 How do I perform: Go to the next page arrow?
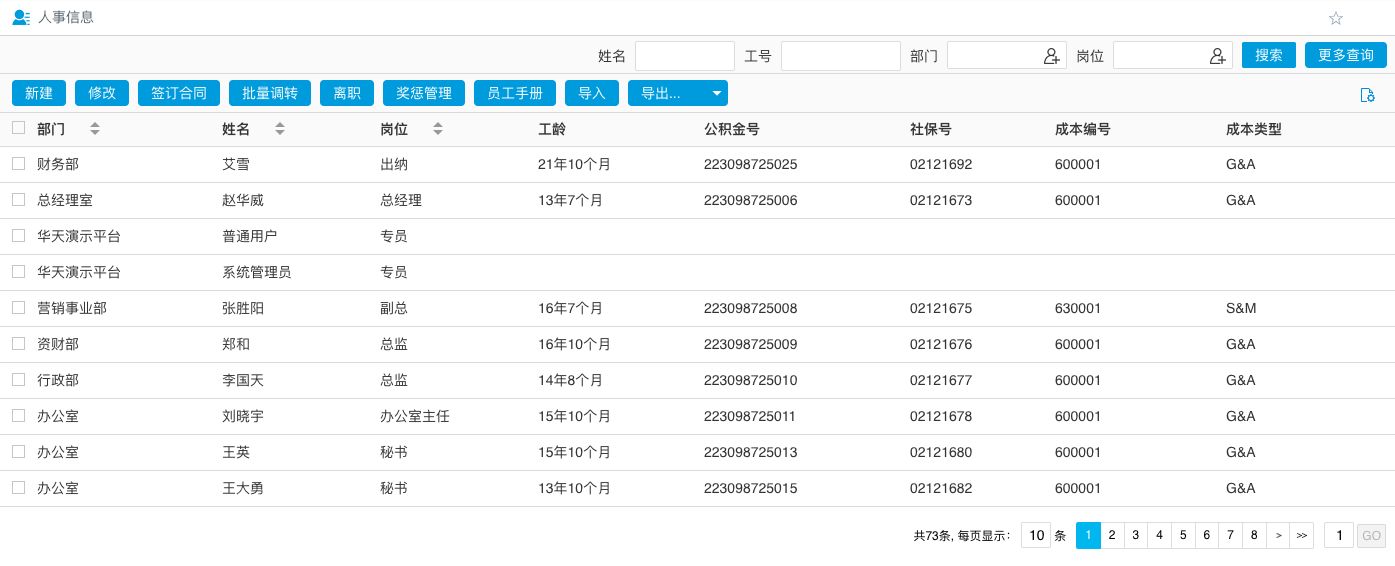pos(1278,535)
